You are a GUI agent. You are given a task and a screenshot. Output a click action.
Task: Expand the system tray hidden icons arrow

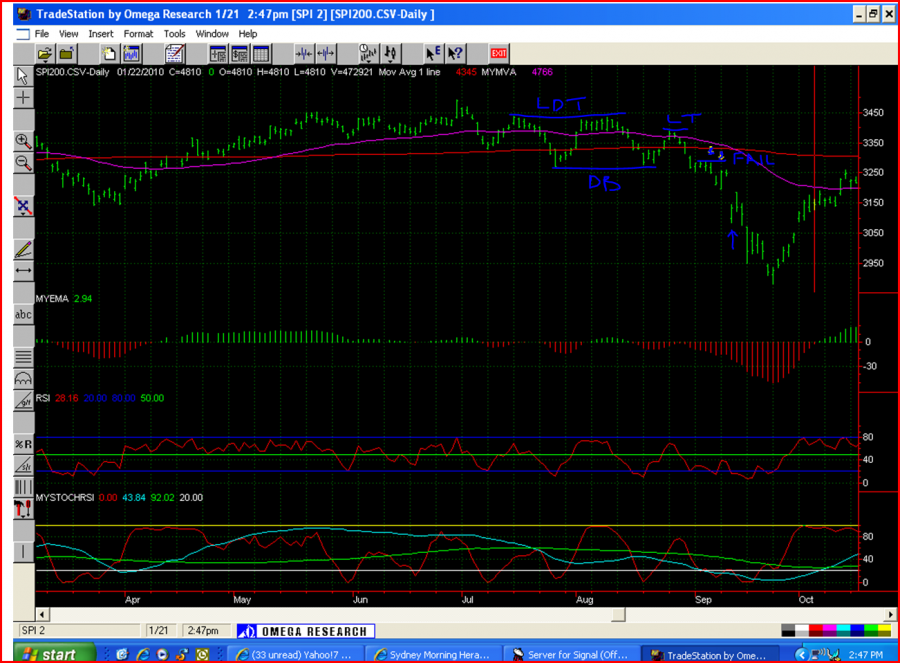(x=801, y=654)
